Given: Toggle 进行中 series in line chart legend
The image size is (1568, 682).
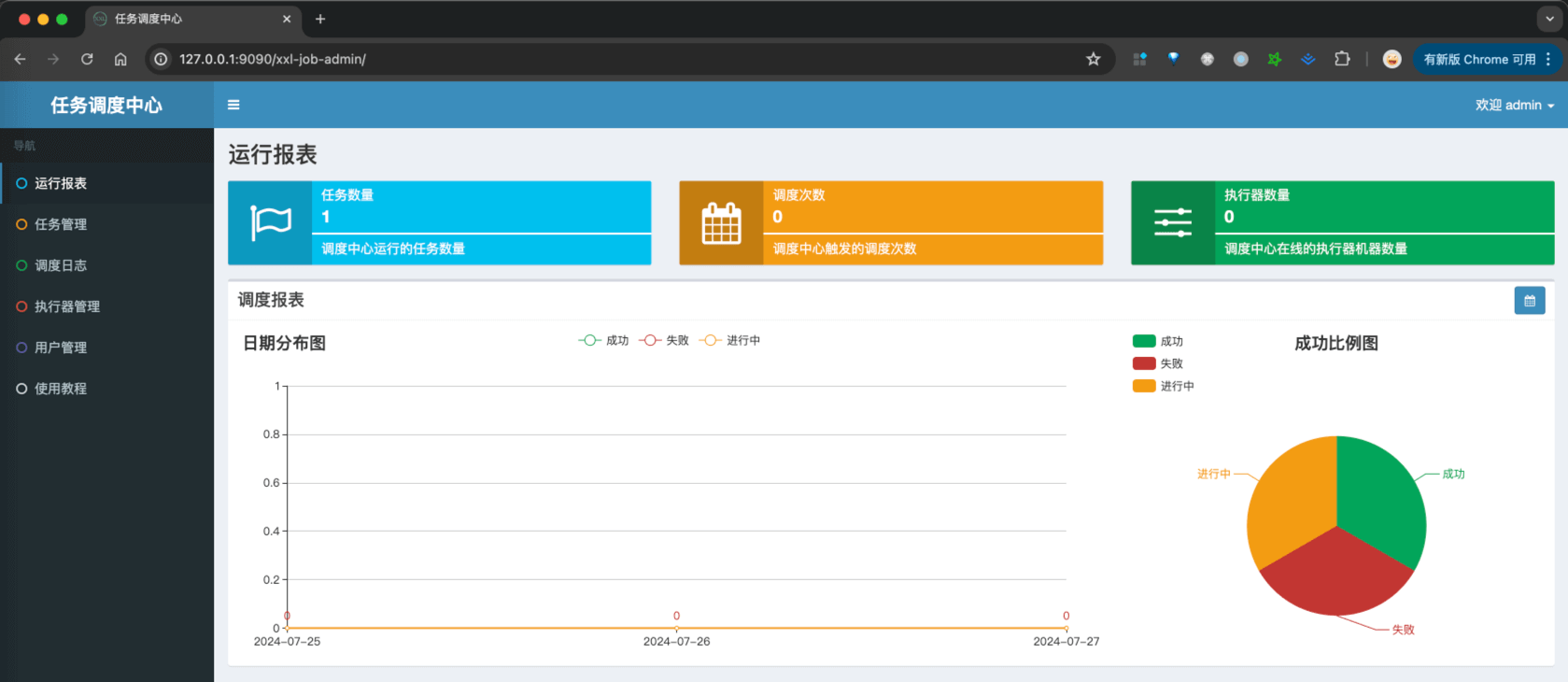Looking at the screenshot, I should tap(729, 341).
